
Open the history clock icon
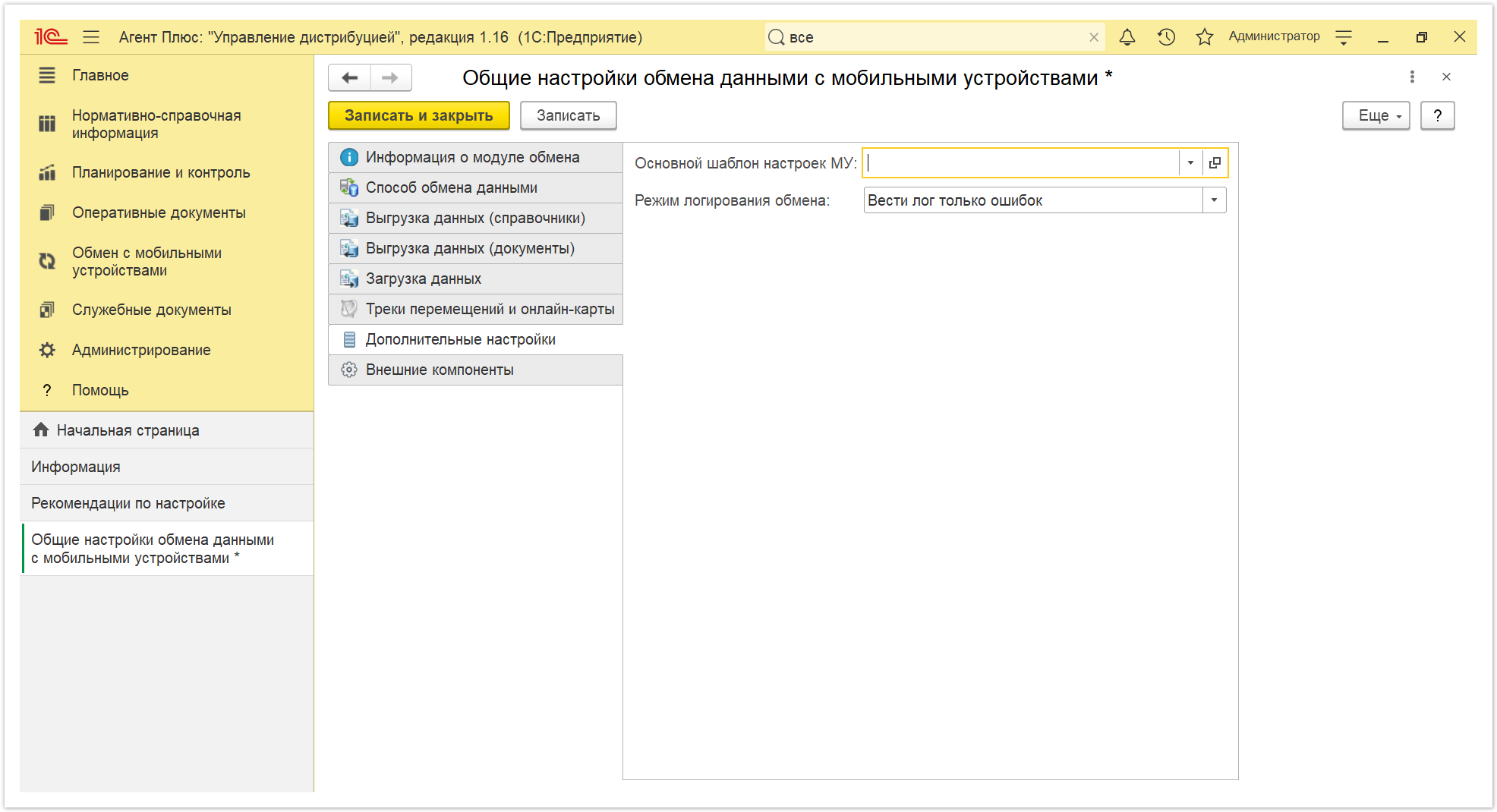point(1166,36)
